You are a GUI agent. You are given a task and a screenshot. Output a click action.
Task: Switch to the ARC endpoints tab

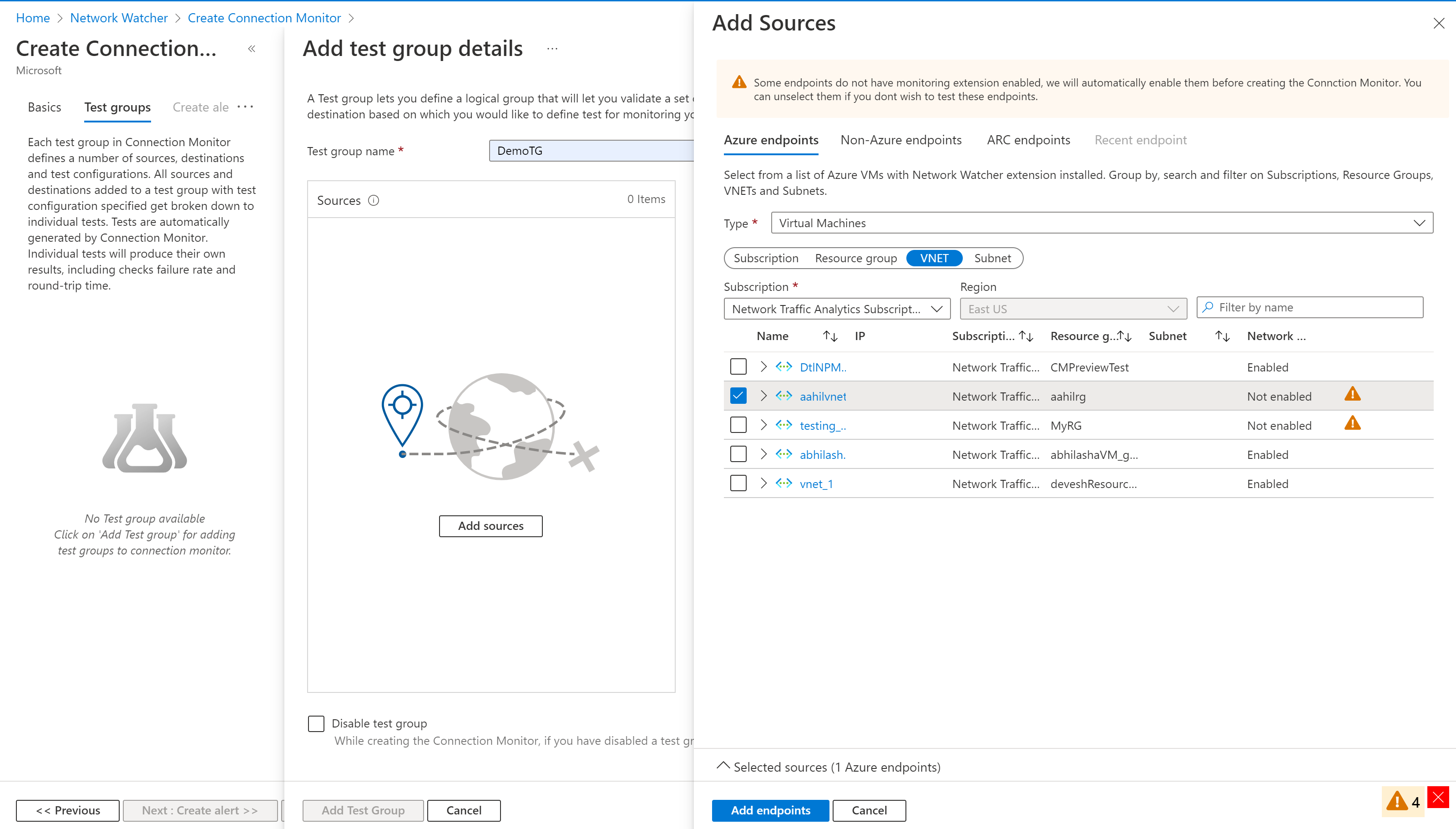pos(1028,139)
